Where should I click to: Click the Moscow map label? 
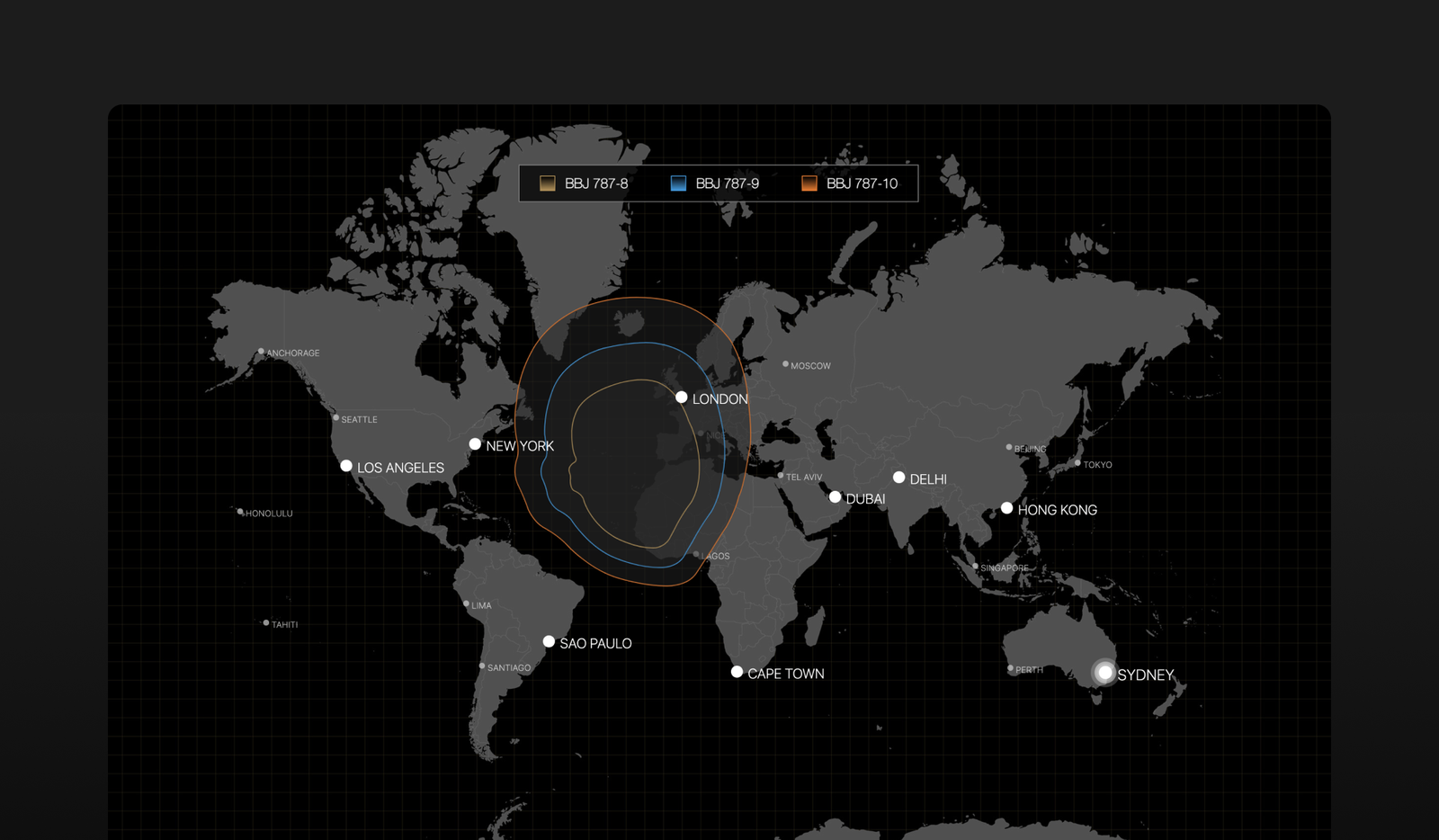click(810, 366)
